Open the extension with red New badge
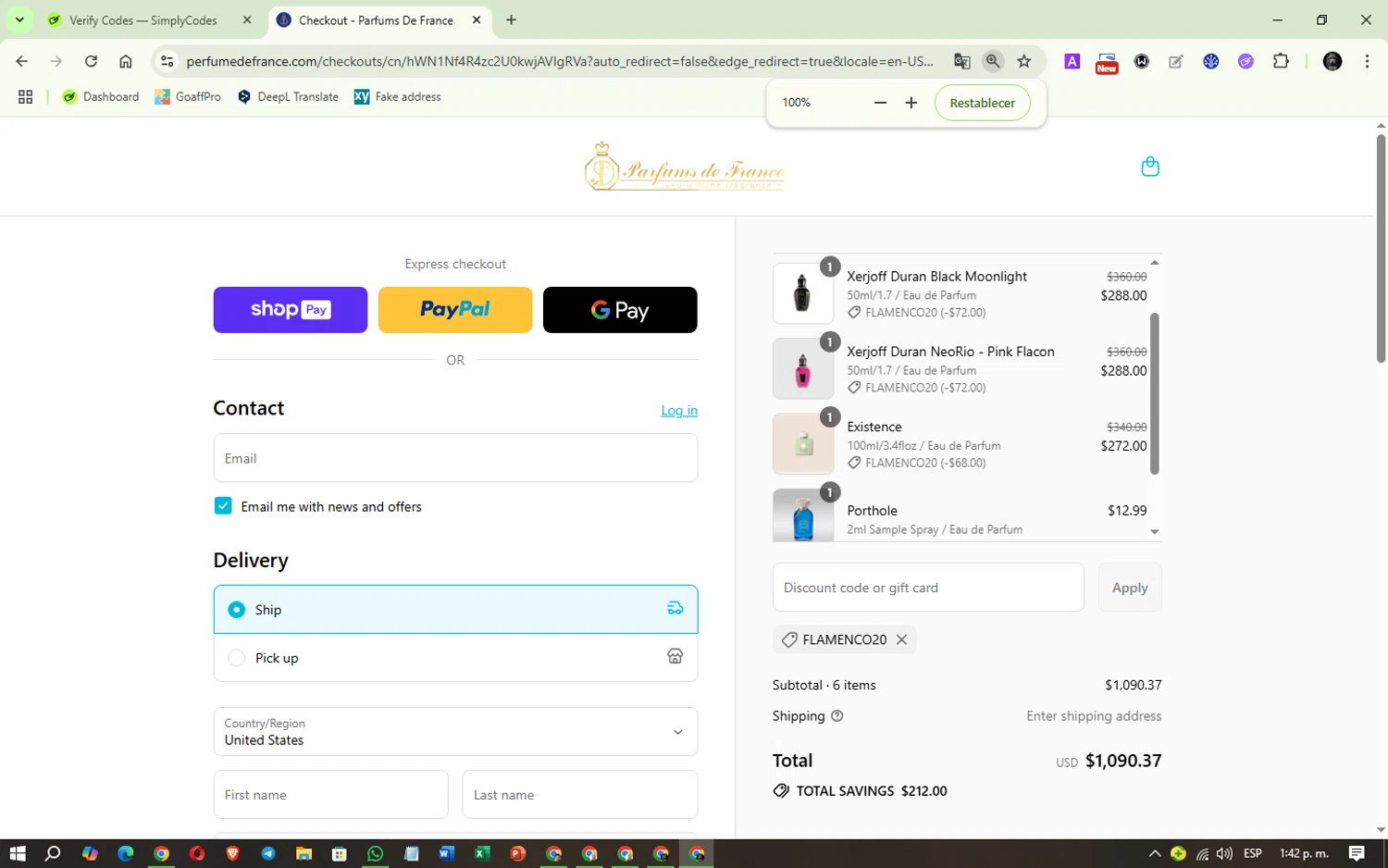1388x868 pixels. (1107, 62)
